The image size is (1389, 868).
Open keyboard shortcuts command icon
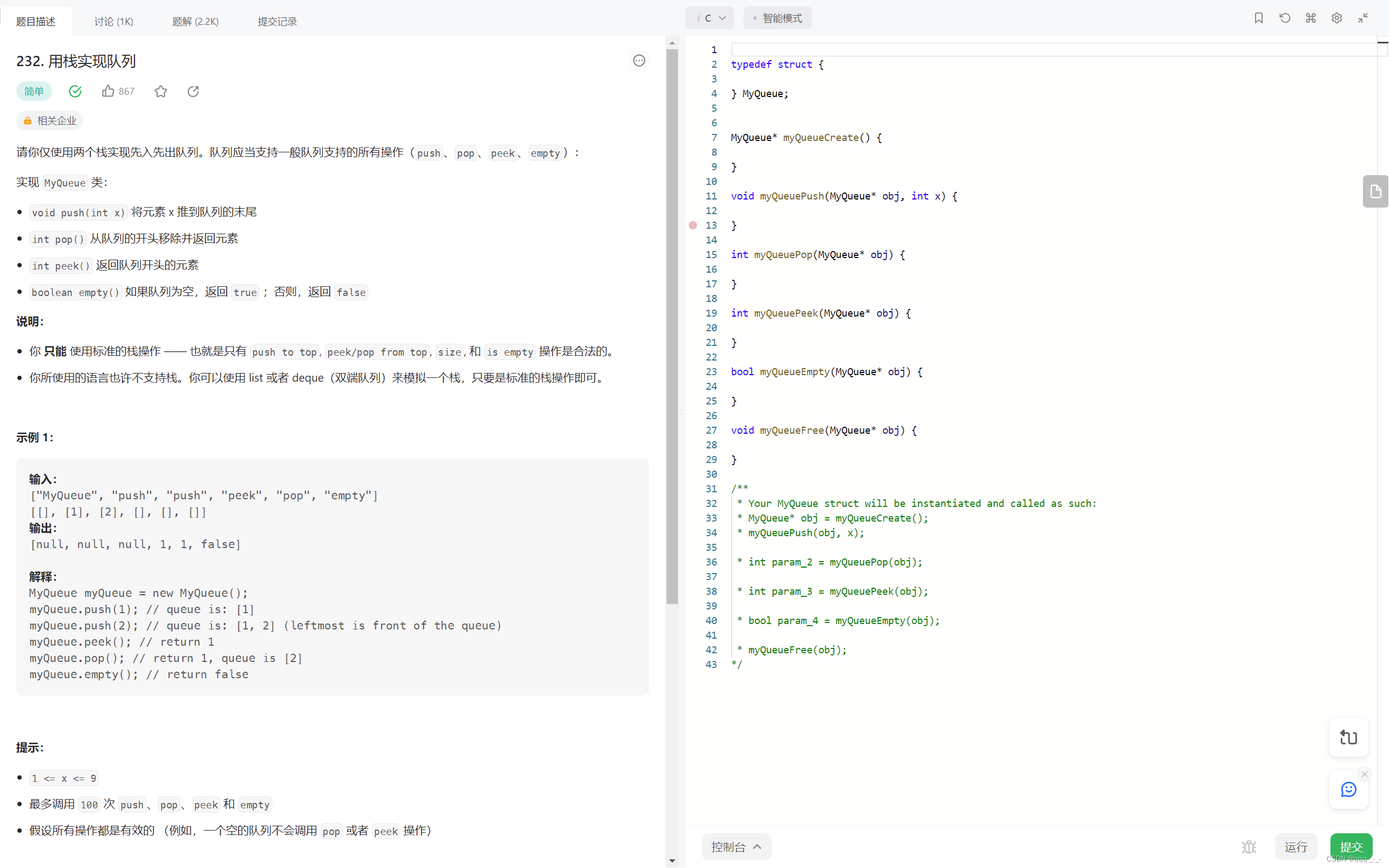[1310, 18]
